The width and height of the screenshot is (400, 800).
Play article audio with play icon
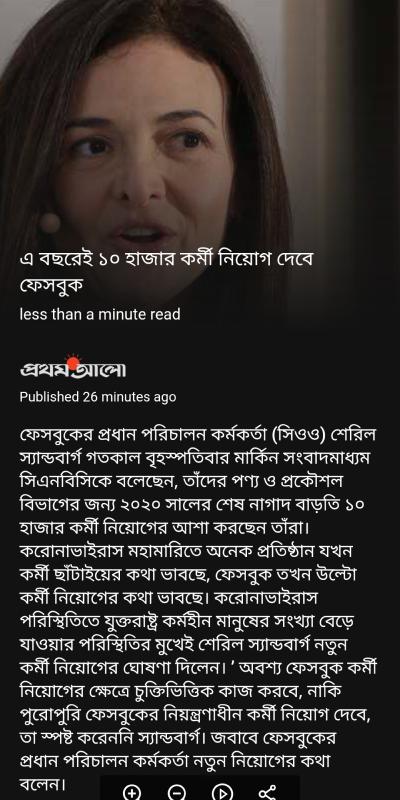[x=222, y=792]
